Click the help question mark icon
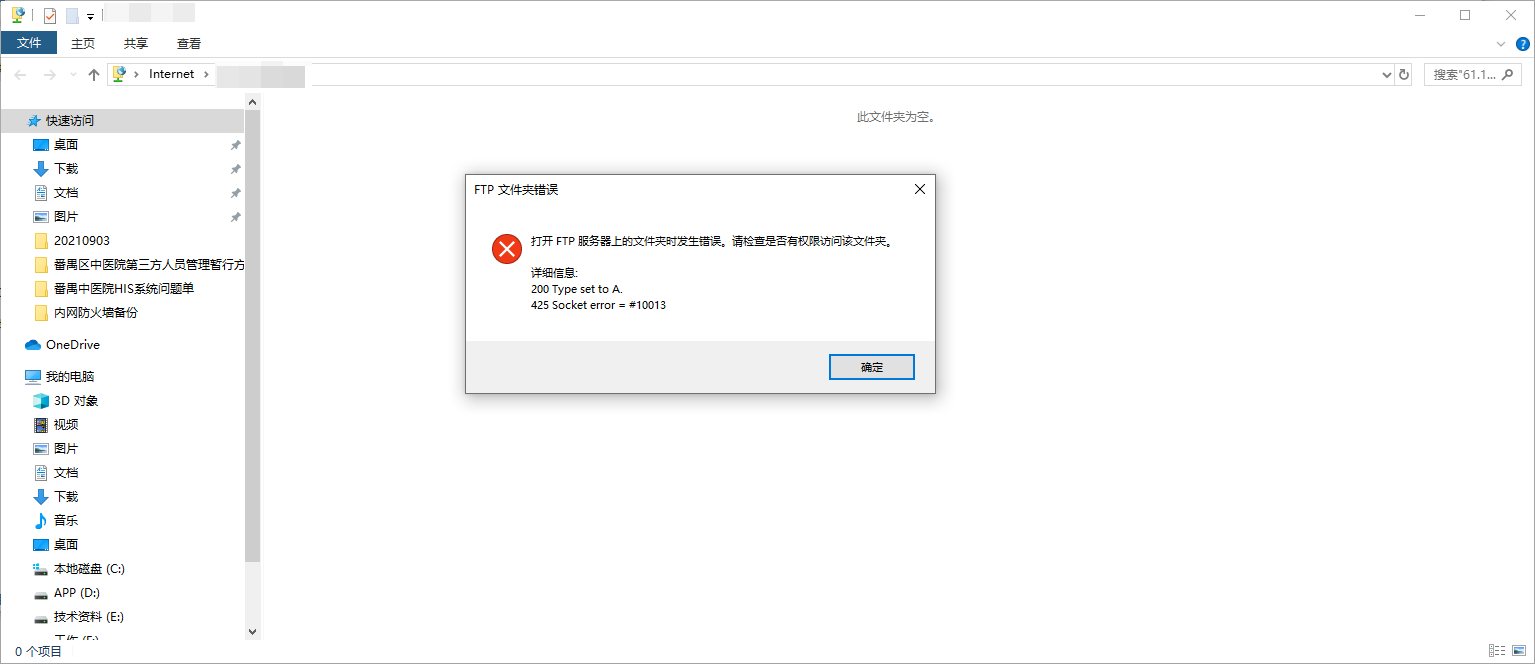 click(1523, 44)
